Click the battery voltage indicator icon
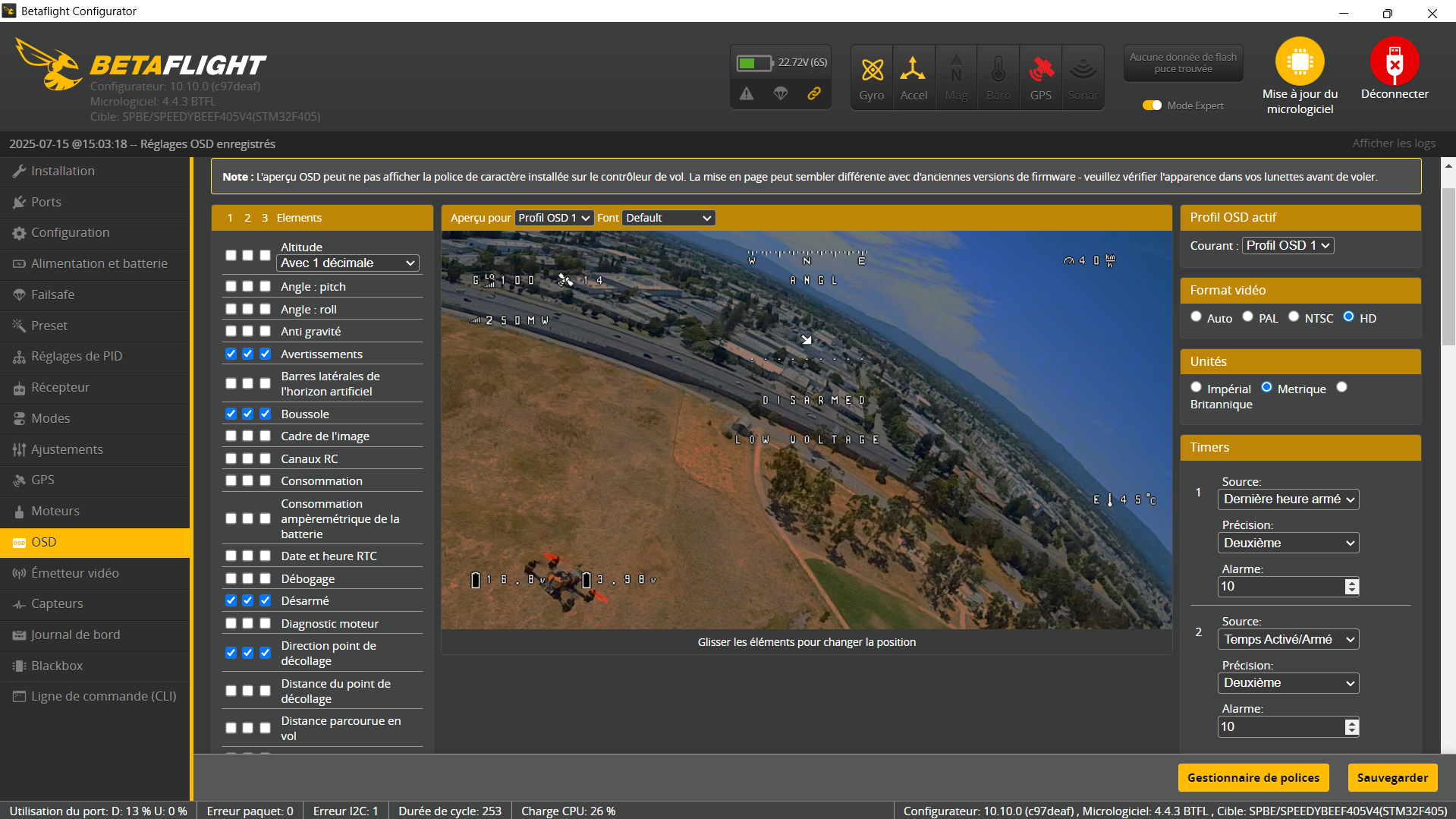1456x819 pixels. (x=753, y=63)
